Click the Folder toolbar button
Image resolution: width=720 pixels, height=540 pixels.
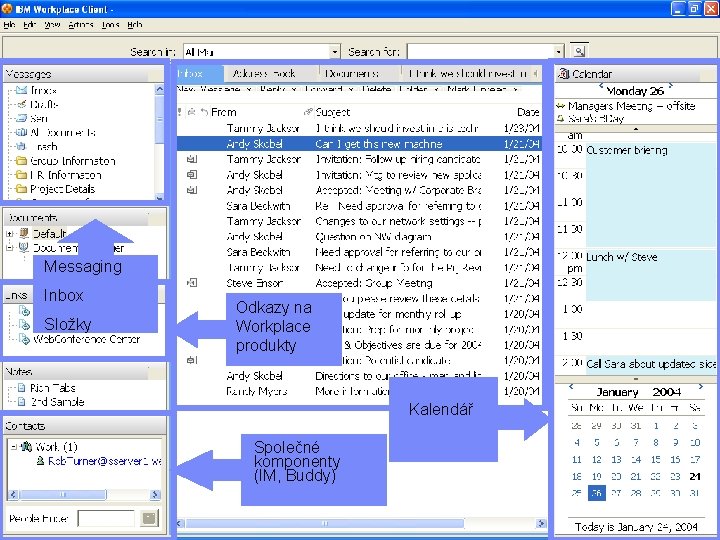[416, 89]
